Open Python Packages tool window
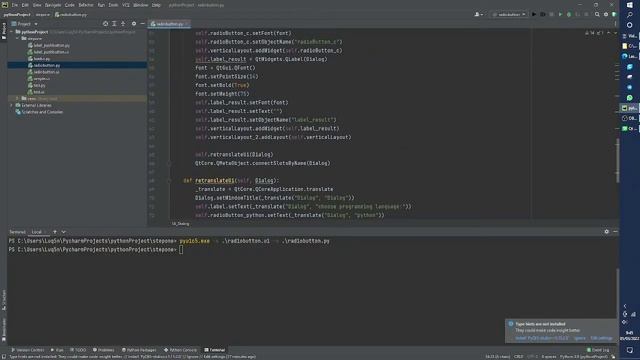The height and width of the screenshot is (360, 640). click(139, 350)
